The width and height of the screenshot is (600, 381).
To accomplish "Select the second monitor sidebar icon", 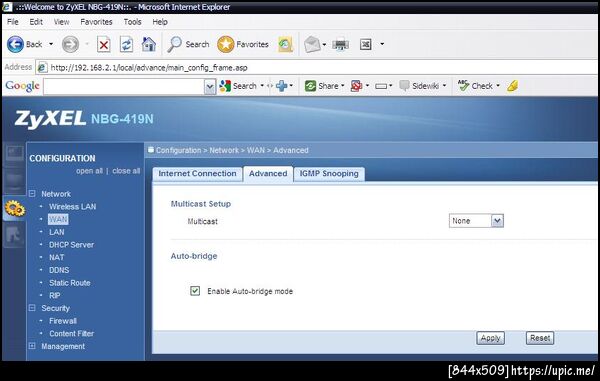I will click(15, 181).
